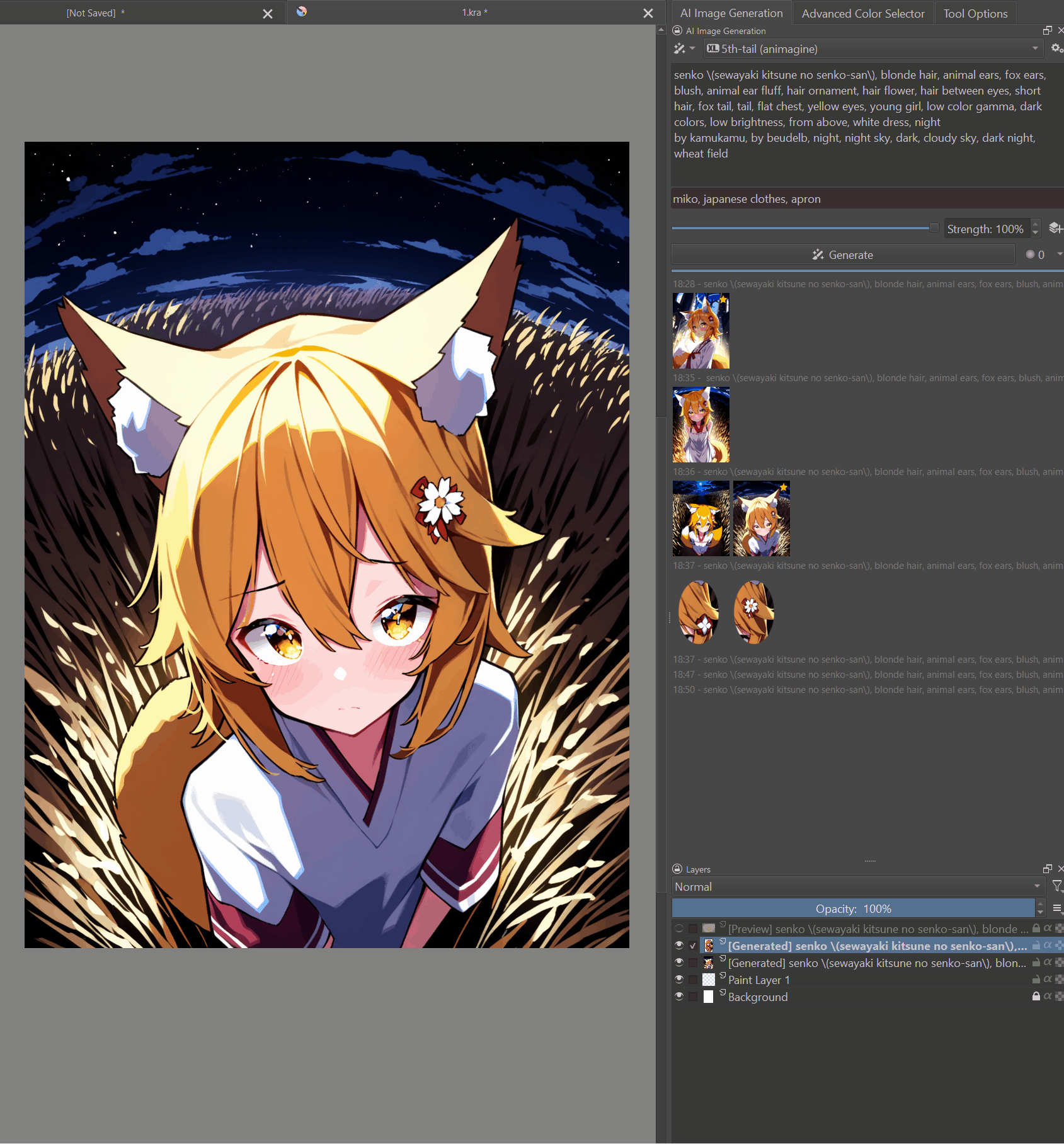Toggle alpha inheritance on Paint Layer 1
1064x1144 pixels.
coord(1048,979)
